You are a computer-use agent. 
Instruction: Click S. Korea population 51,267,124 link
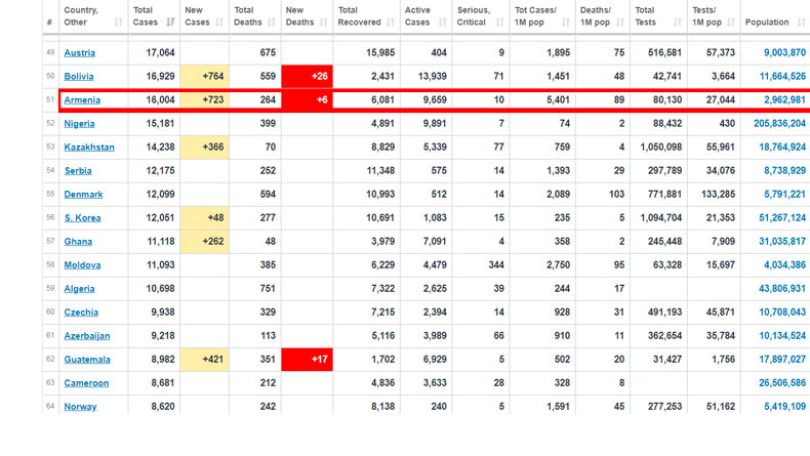tap(782, 218)
